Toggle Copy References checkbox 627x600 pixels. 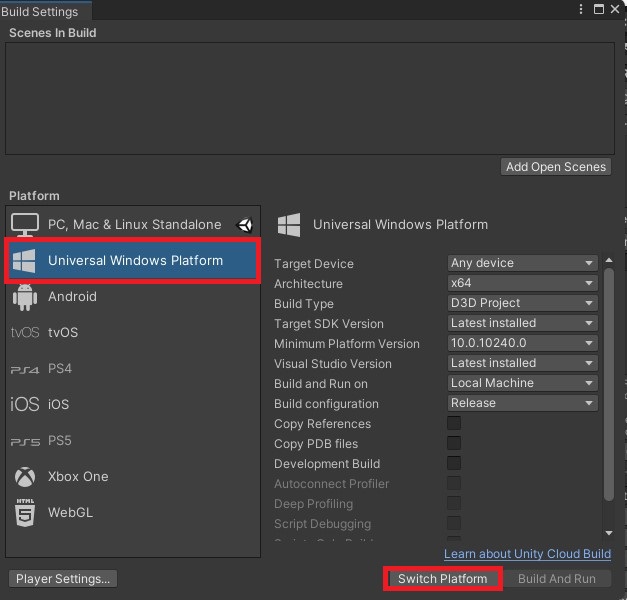(x=454, y=423)
